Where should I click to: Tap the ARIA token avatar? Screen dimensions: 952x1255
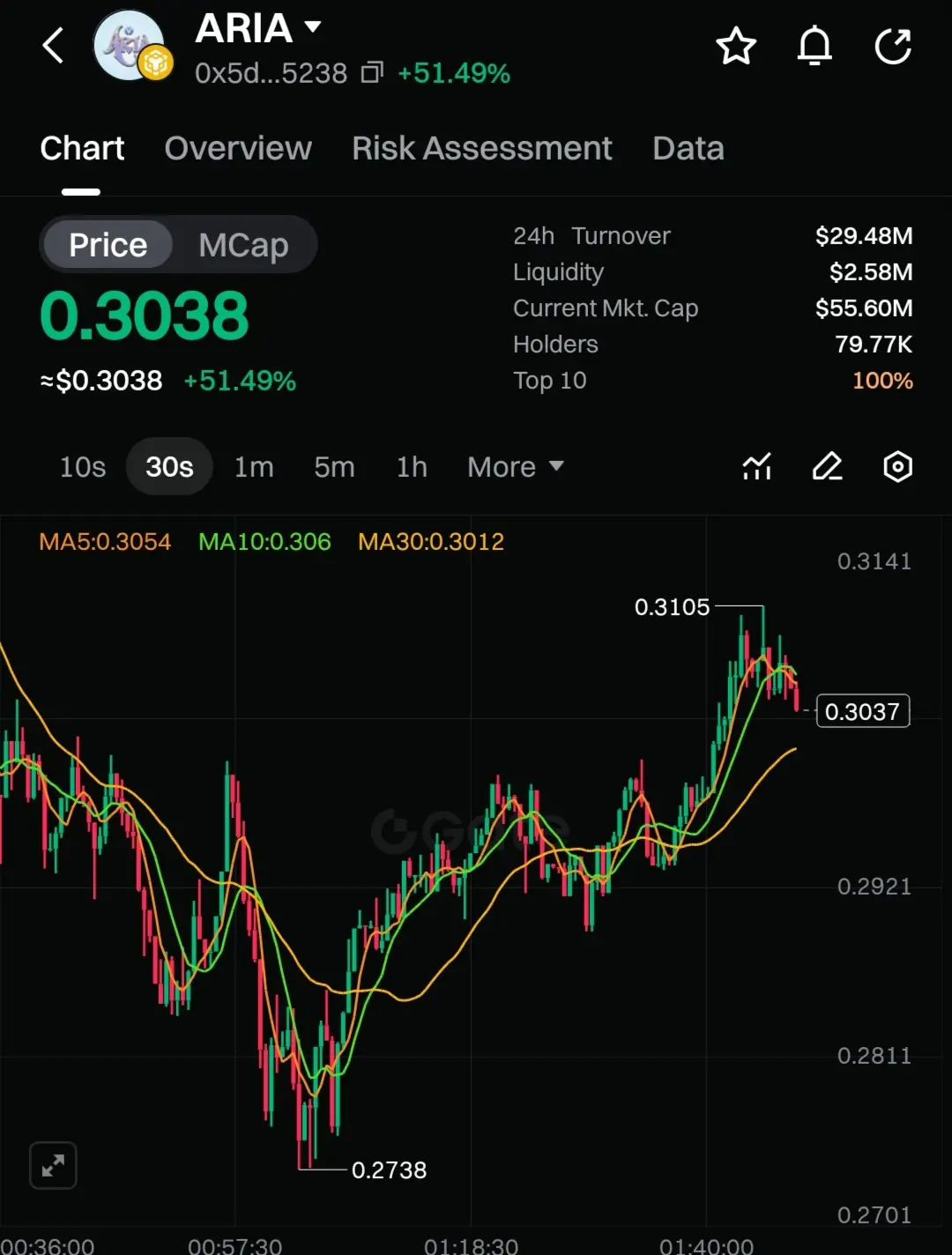click(131, 46)
